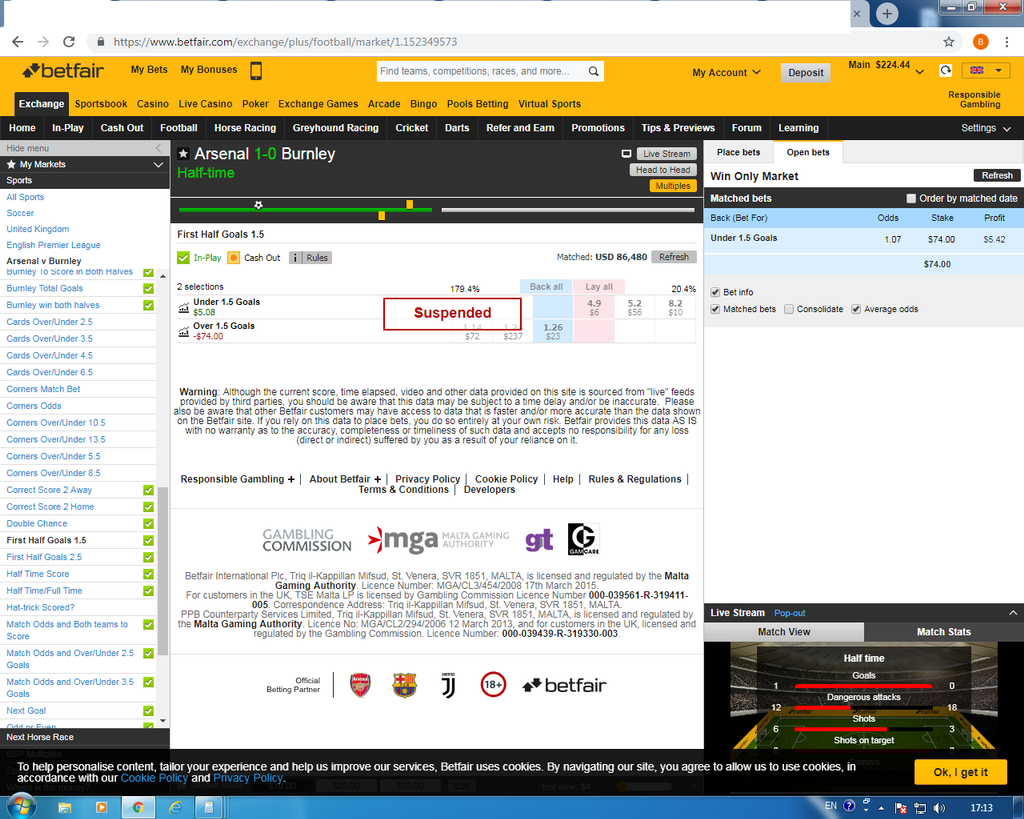Screen dimensions: 1024x819
Task: Toggle the In-Play green checkbox
Action: 184,258
